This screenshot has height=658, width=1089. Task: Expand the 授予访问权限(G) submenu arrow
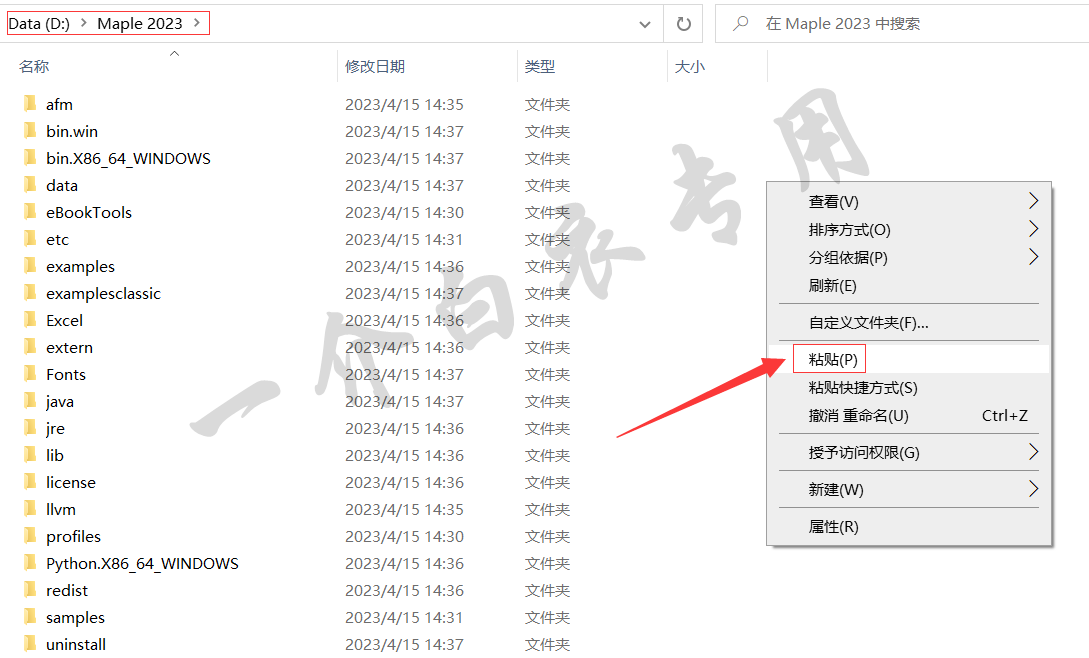[1033, 452]
